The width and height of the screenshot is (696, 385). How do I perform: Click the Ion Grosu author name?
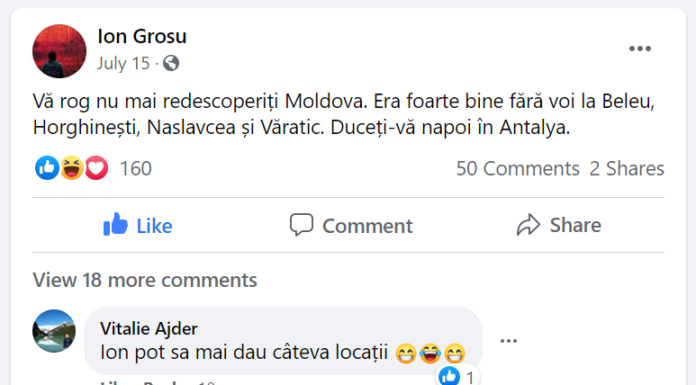142,36
